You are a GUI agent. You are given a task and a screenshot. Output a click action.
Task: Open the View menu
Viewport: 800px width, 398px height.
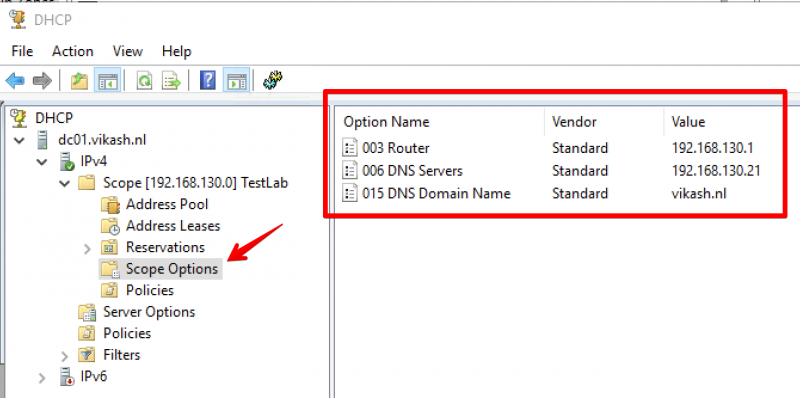128,52
